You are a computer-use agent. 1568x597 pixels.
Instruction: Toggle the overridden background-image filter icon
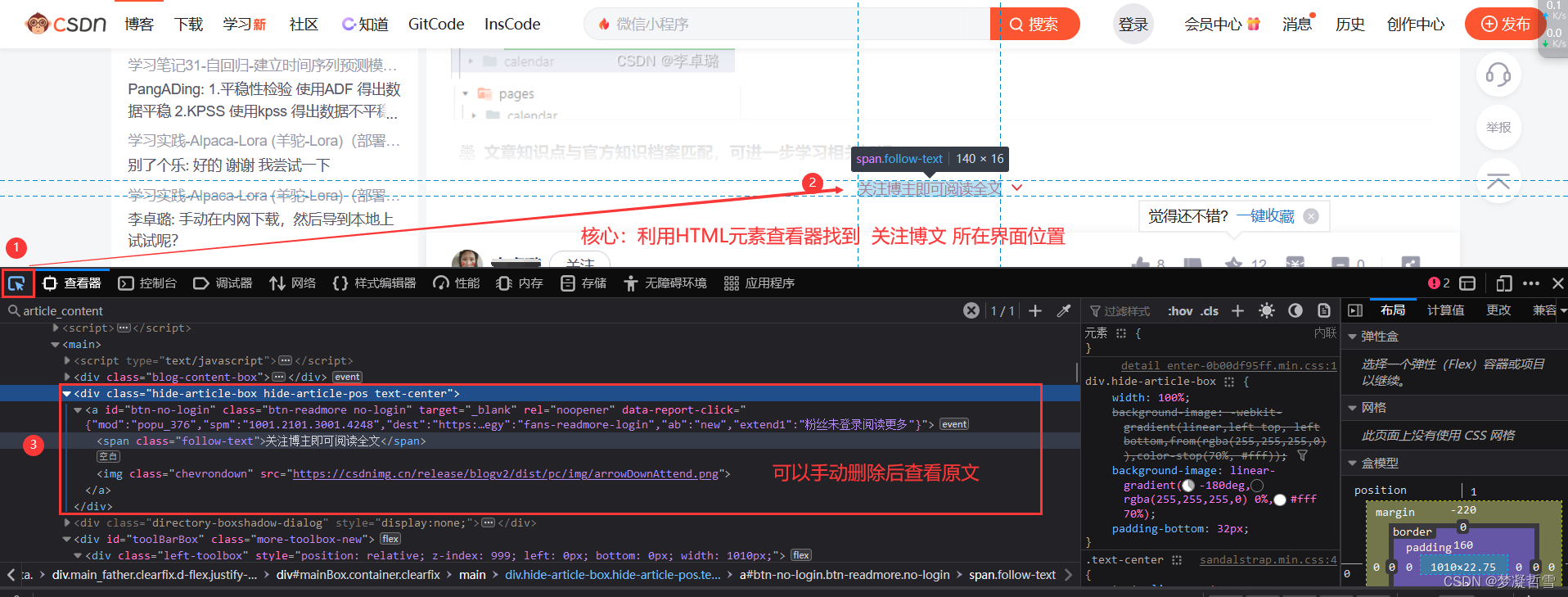pos(1302,456)
